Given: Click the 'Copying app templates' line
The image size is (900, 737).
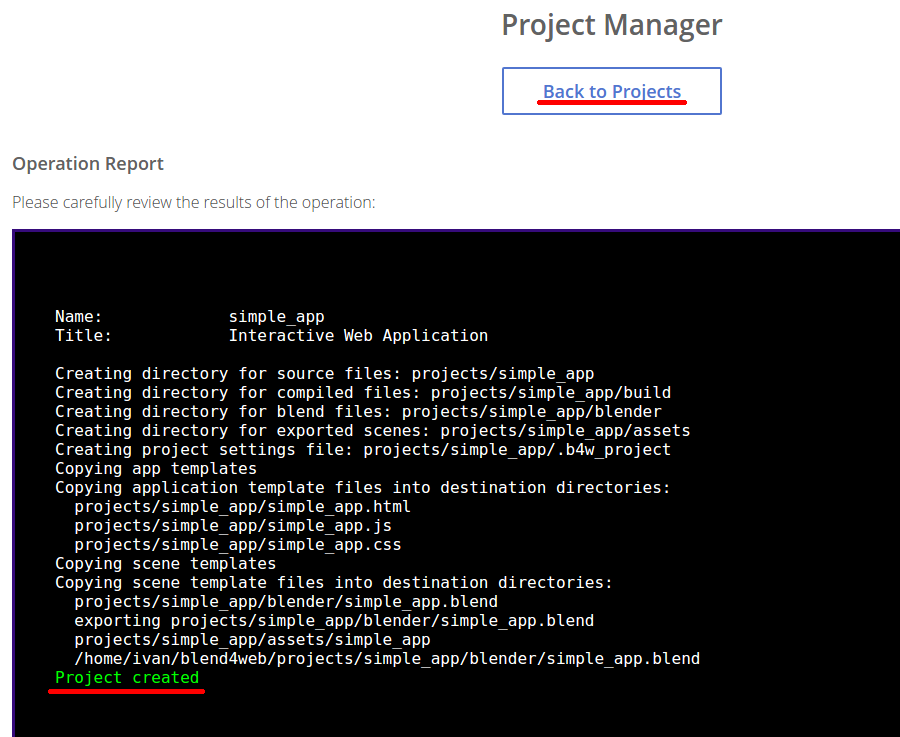Looking at the screenshot, I should [x=156, y=469].
